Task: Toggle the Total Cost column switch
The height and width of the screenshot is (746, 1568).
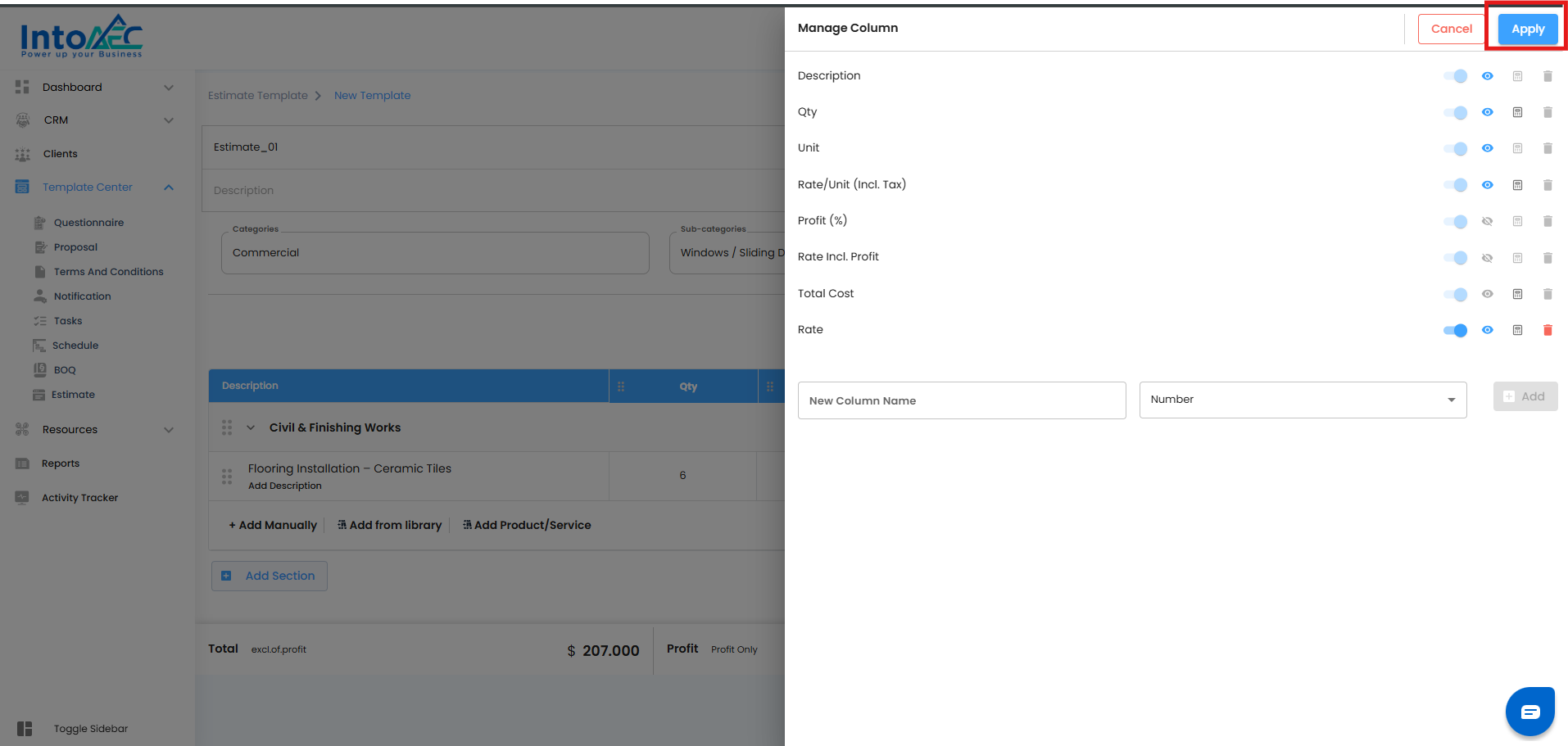Action: 1455,294
